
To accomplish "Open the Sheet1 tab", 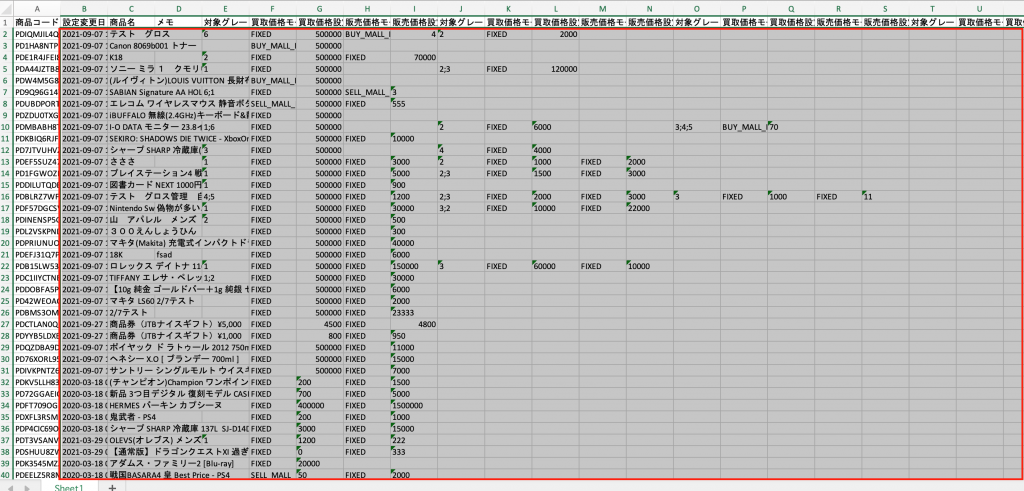I will pos(69,487).
